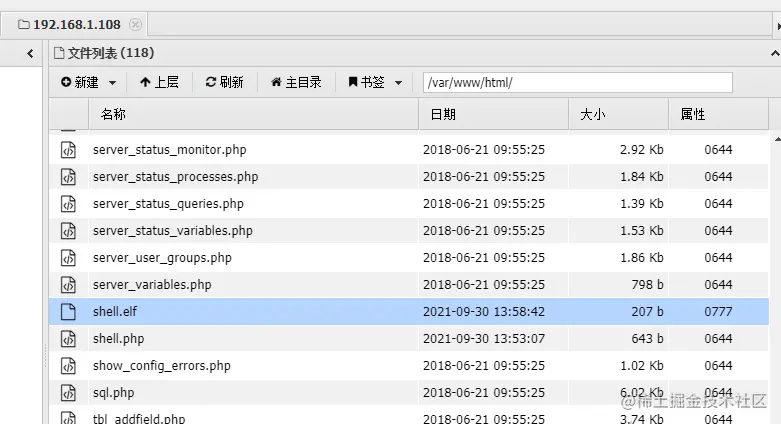This screenshot has width=781, height=424.
Task: Go to 主目录 (Home directory)
Action: 296,82
